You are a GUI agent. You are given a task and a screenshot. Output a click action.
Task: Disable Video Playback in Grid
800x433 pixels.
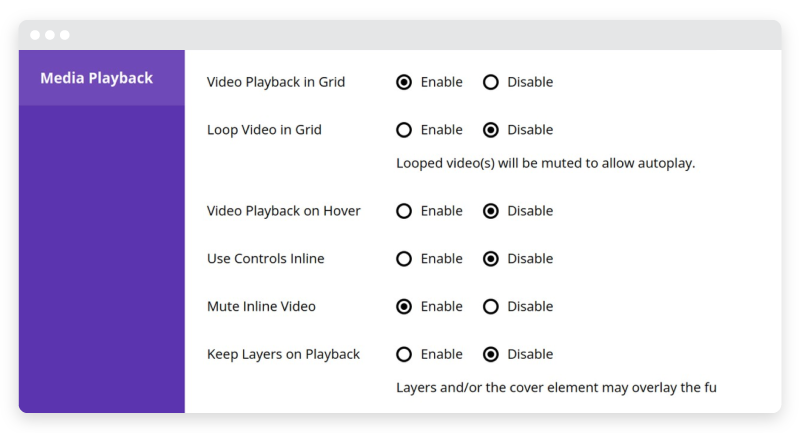click(x=490, y=82)
